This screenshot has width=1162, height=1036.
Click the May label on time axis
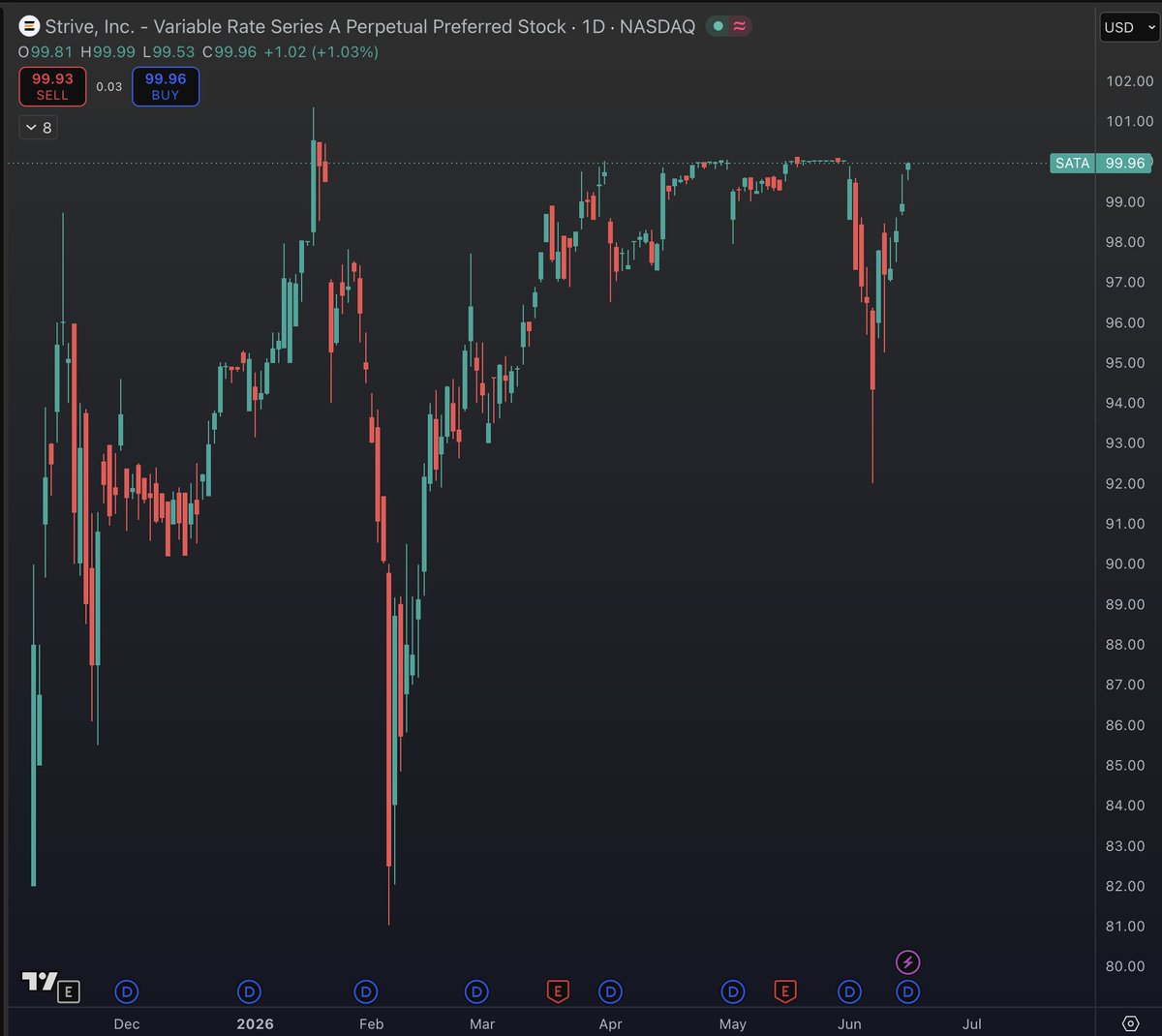point(733,1024)
